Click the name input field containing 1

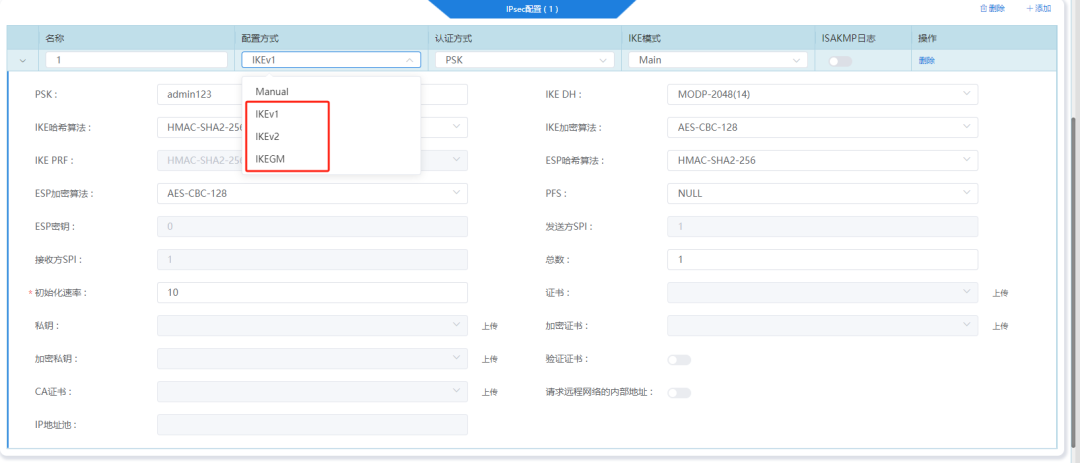[x=136, y=60]
